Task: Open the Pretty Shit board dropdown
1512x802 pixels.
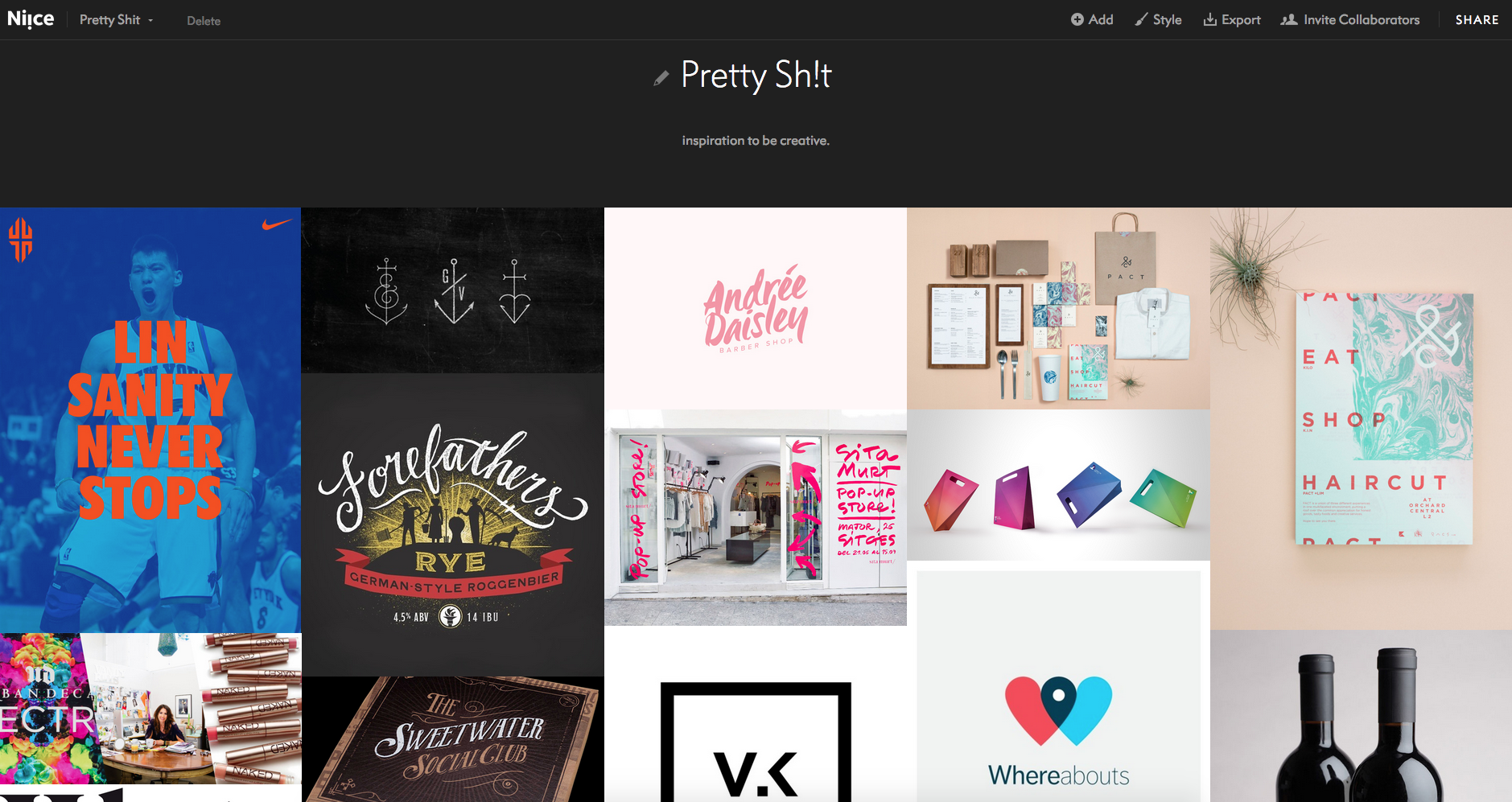Action: click(x=116, y=20)
